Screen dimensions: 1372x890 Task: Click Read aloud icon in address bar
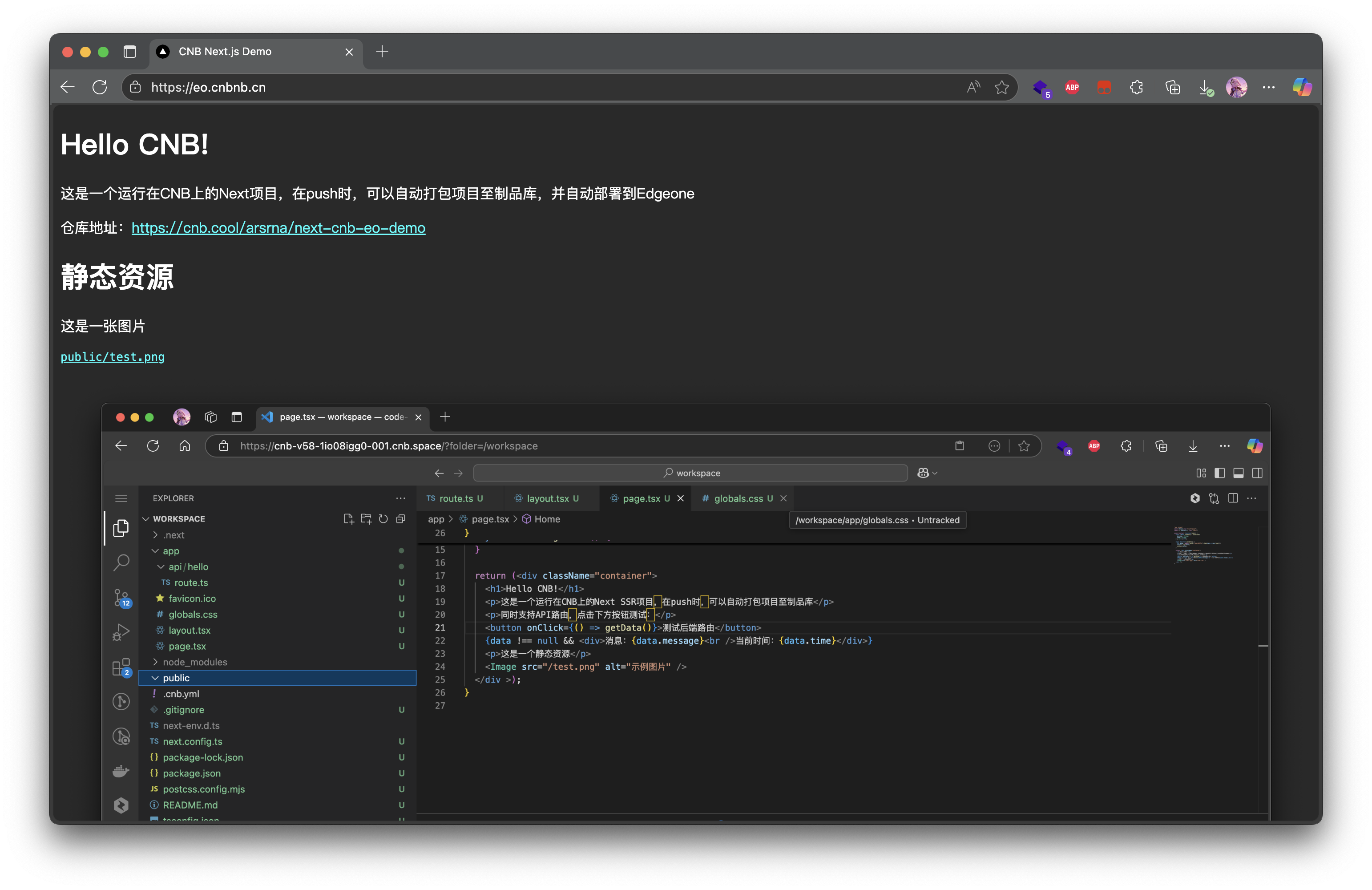(x=973, y=87)
